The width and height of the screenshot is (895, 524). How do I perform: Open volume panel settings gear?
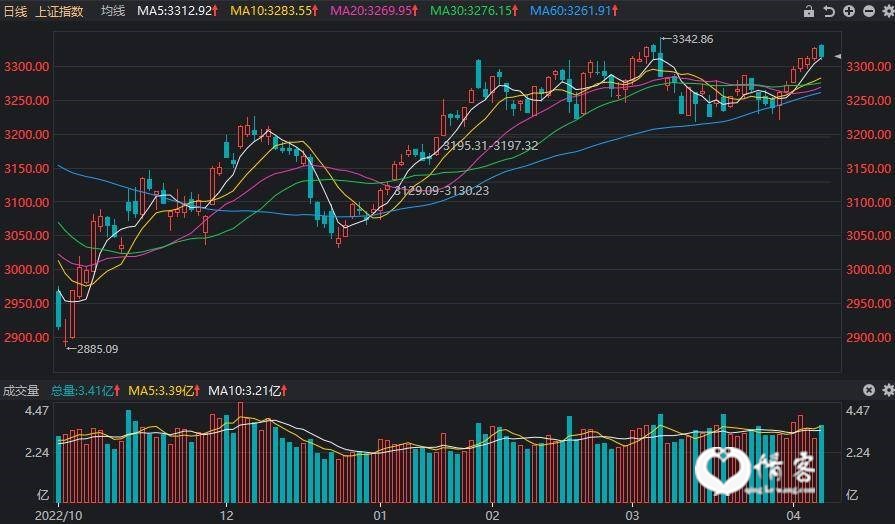(x=888, y=390)
